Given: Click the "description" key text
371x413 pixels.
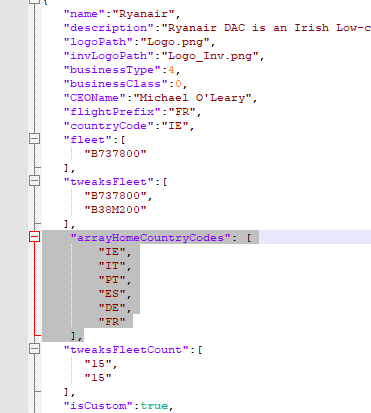Looking at the screenshot, I should [109, 28].
